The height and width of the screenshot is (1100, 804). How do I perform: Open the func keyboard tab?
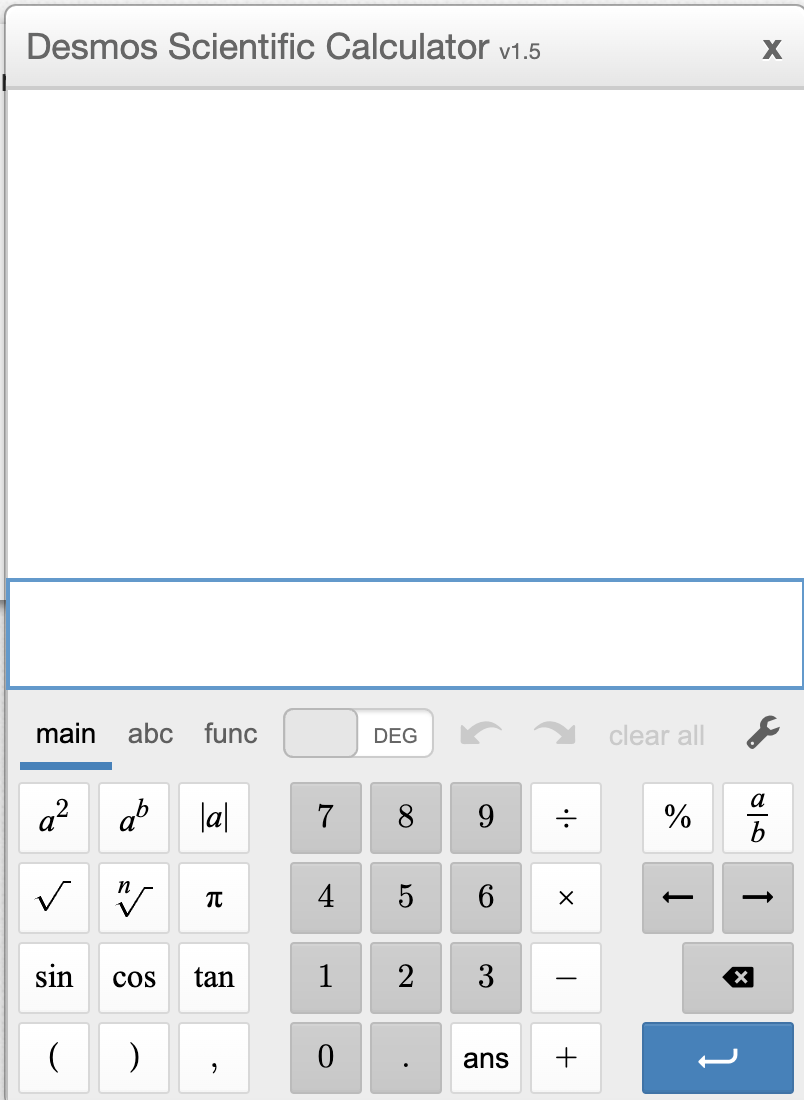(231, 734)
